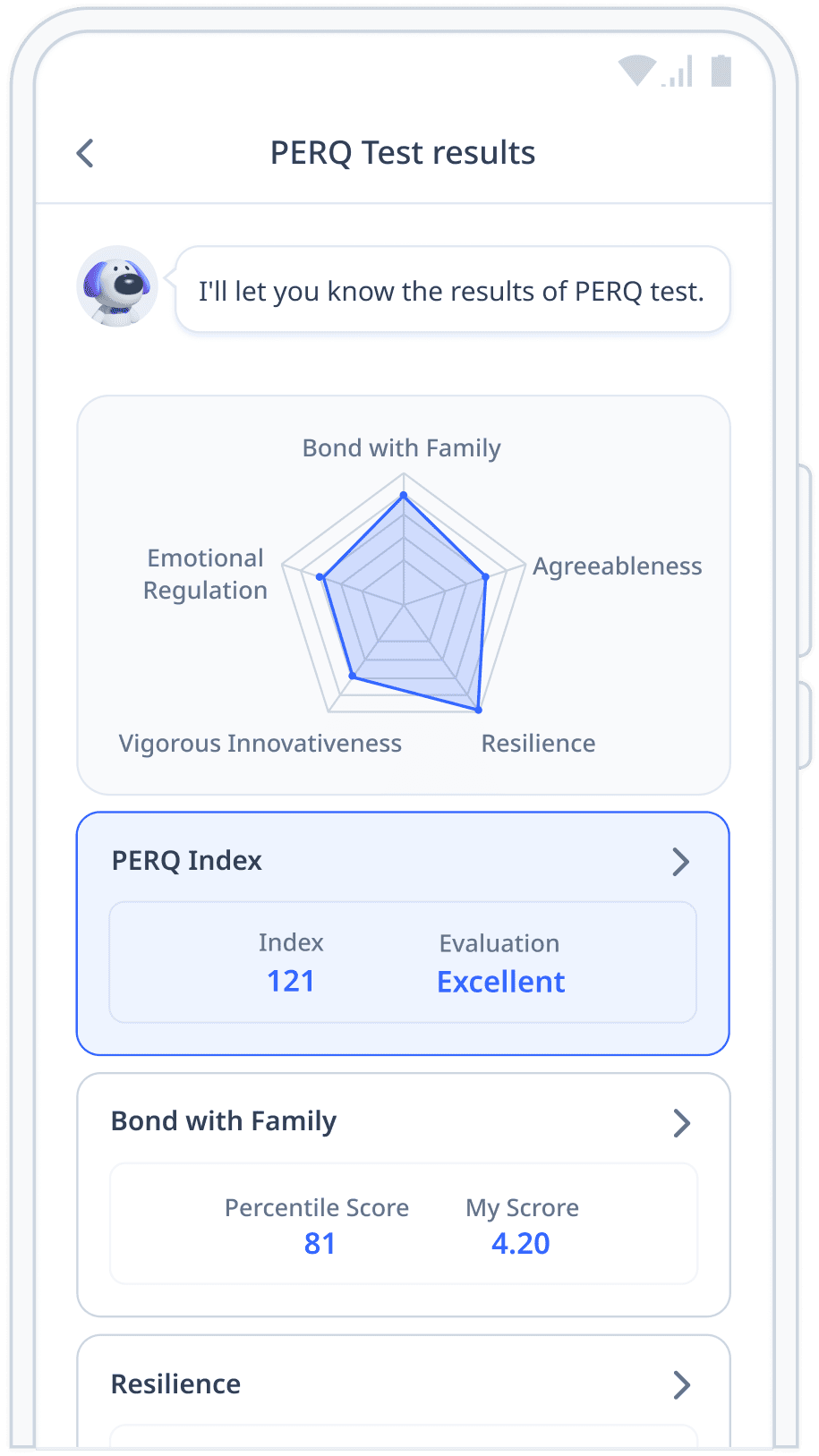
Task: Tap the PERQ test chat bubble
Action: (453, 290)
